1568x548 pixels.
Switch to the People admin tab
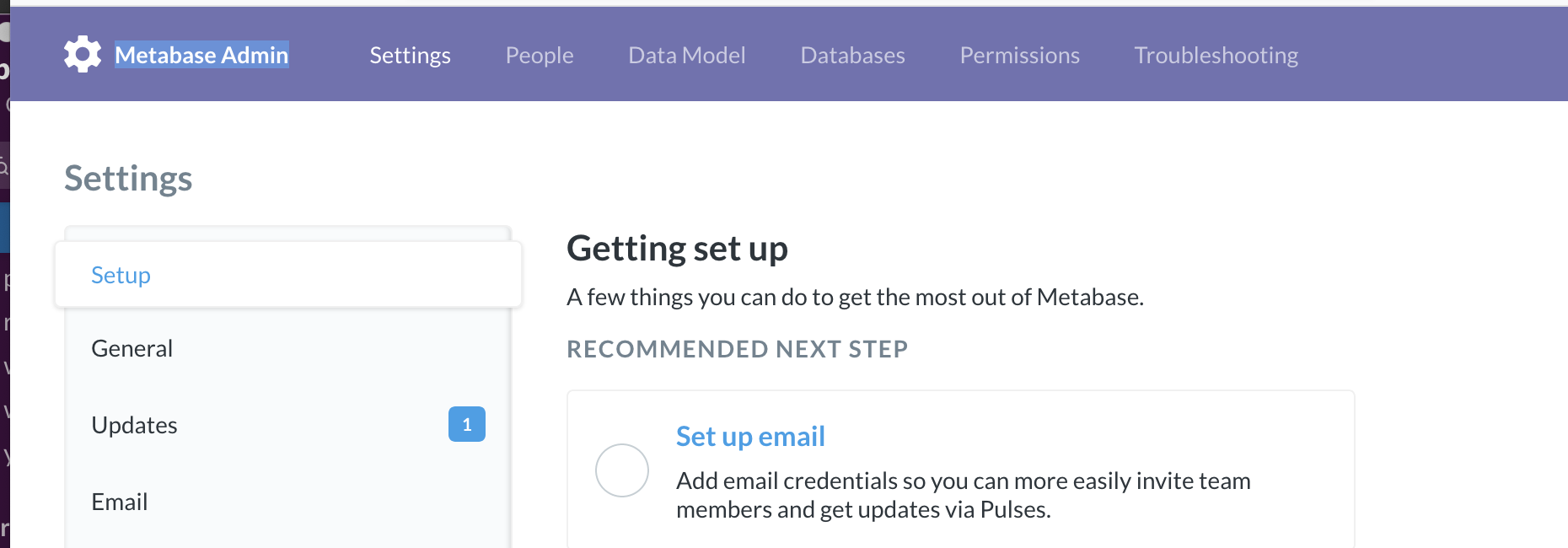point(539,55)
